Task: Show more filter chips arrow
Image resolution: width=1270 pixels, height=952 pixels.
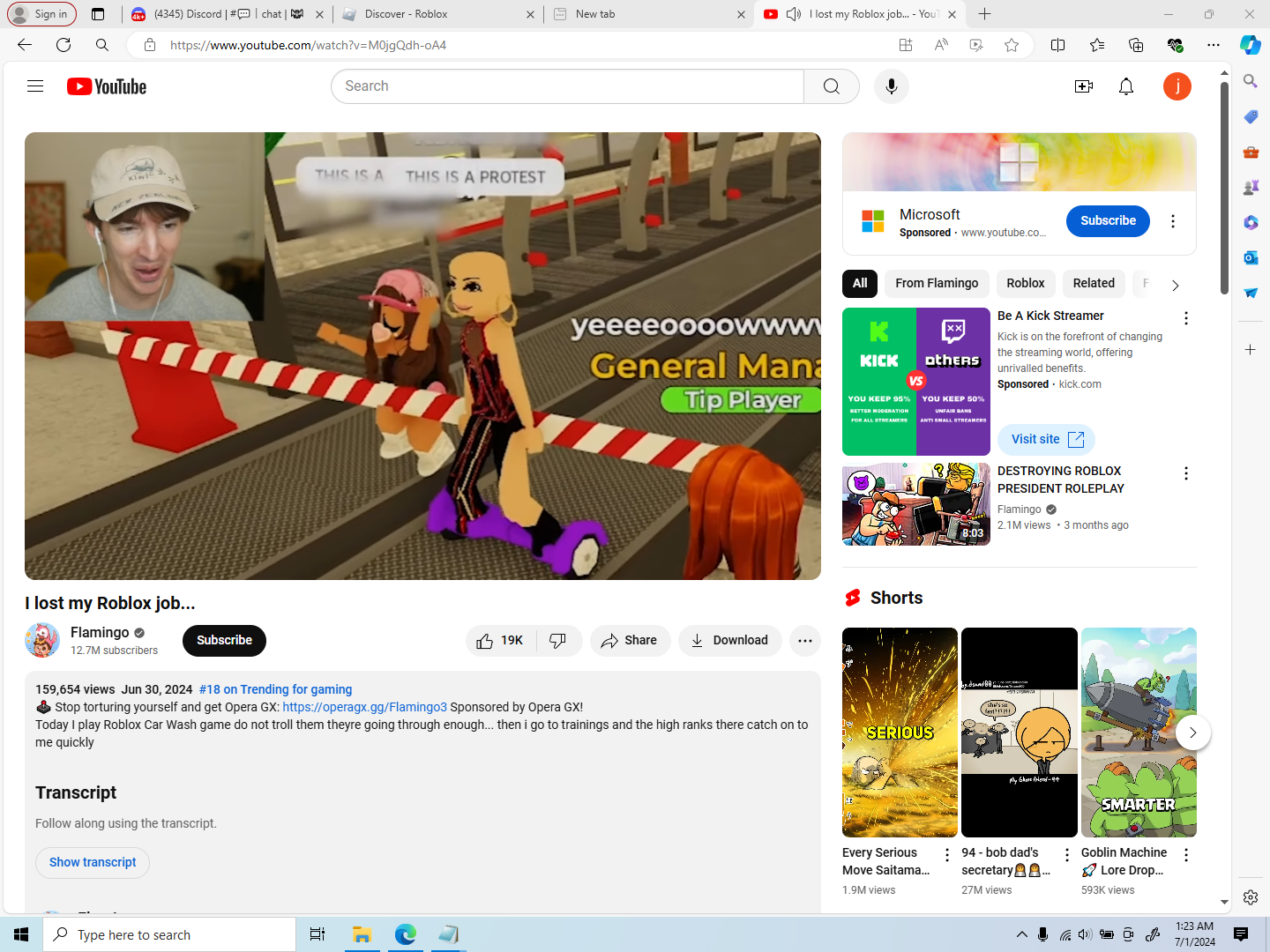Action: pos(1175,285)
